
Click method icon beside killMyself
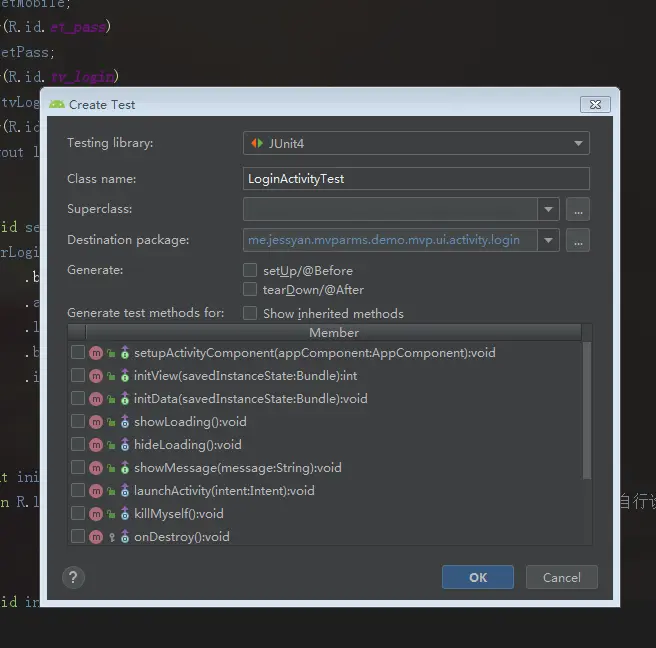click(96, 514)
